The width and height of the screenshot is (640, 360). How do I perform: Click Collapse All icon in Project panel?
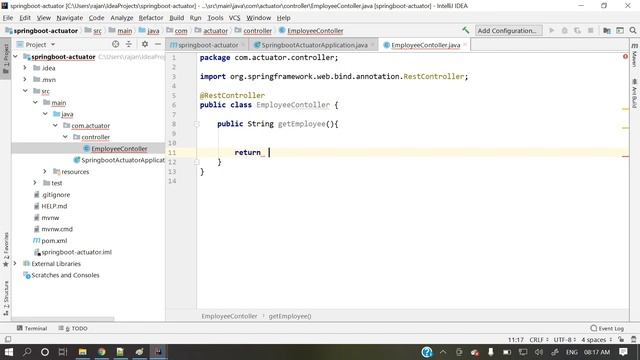click(x=129, y=44)
